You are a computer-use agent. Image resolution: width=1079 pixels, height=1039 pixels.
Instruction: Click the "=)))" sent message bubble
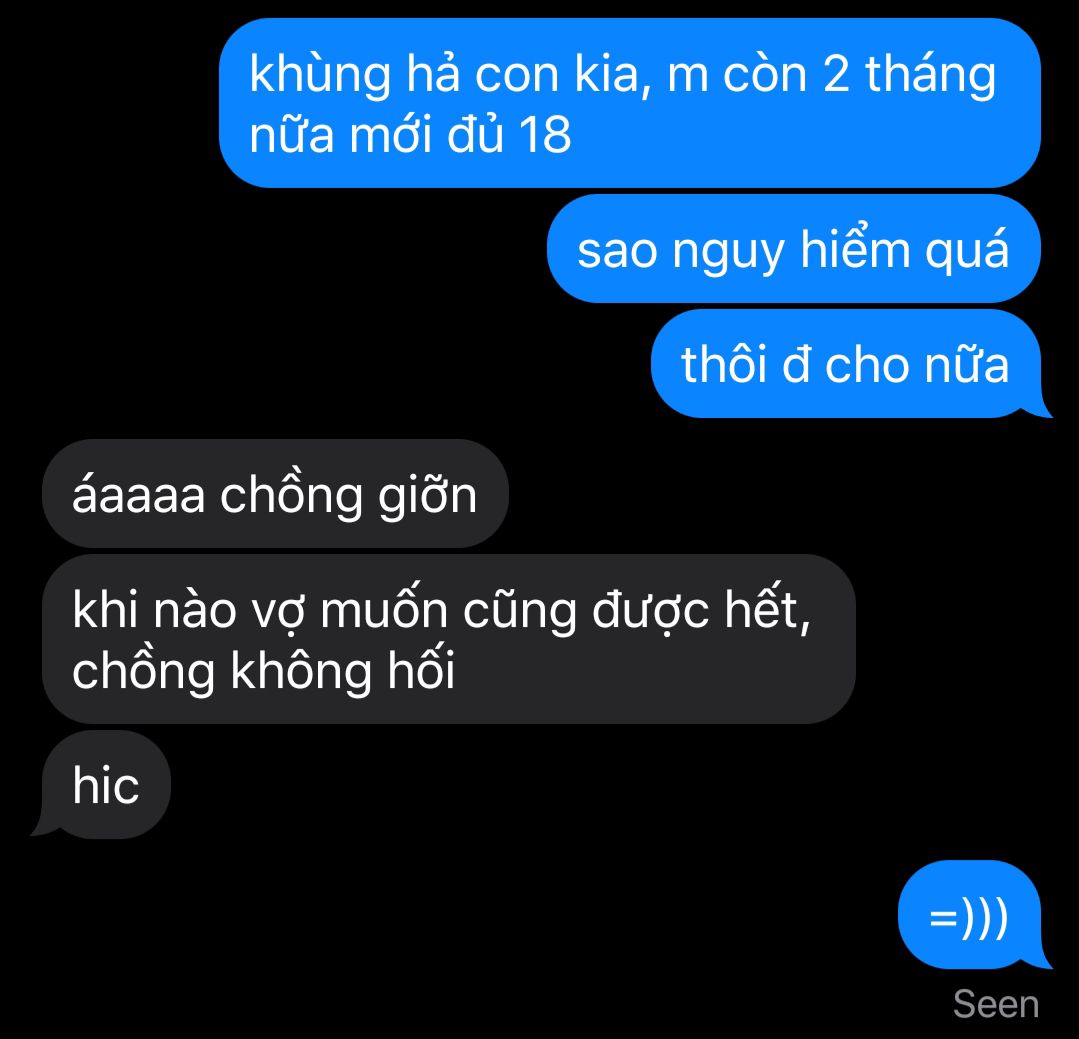(x=969, y=915)
